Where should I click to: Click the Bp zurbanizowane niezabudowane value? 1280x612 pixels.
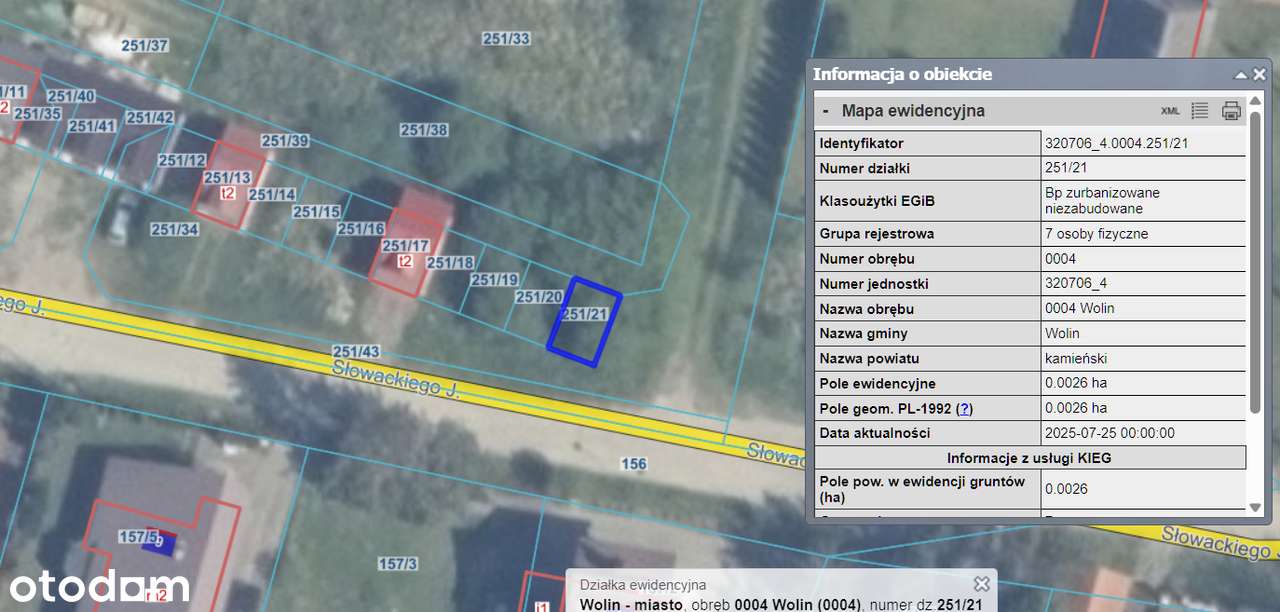[1102, 201]
